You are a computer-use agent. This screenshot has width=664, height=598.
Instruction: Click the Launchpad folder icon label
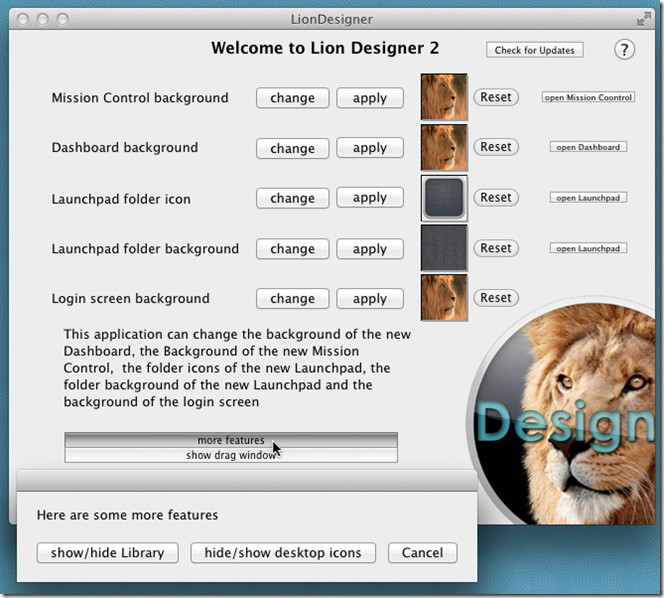[x=121, y=199]
